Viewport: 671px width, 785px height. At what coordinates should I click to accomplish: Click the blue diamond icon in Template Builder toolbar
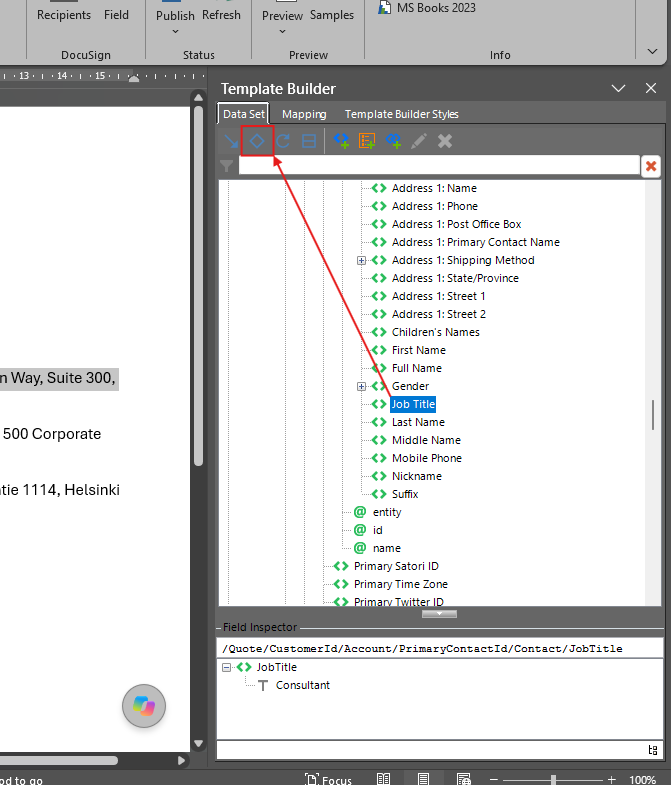(257, 141)
